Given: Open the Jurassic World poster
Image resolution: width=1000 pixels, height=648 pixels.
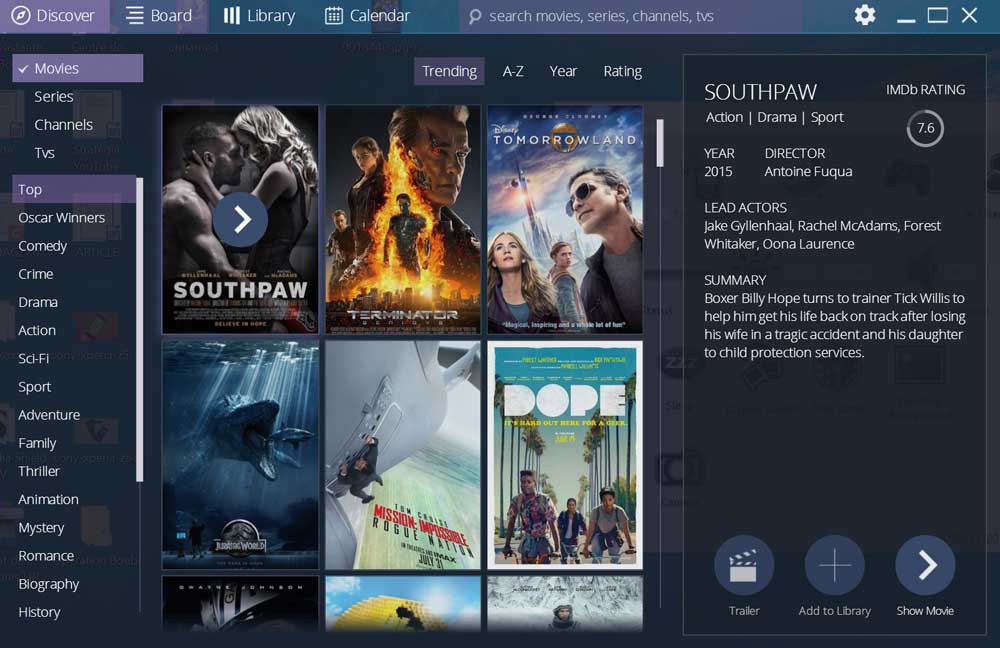Looking at the screenshot, I should coord(240,455).
